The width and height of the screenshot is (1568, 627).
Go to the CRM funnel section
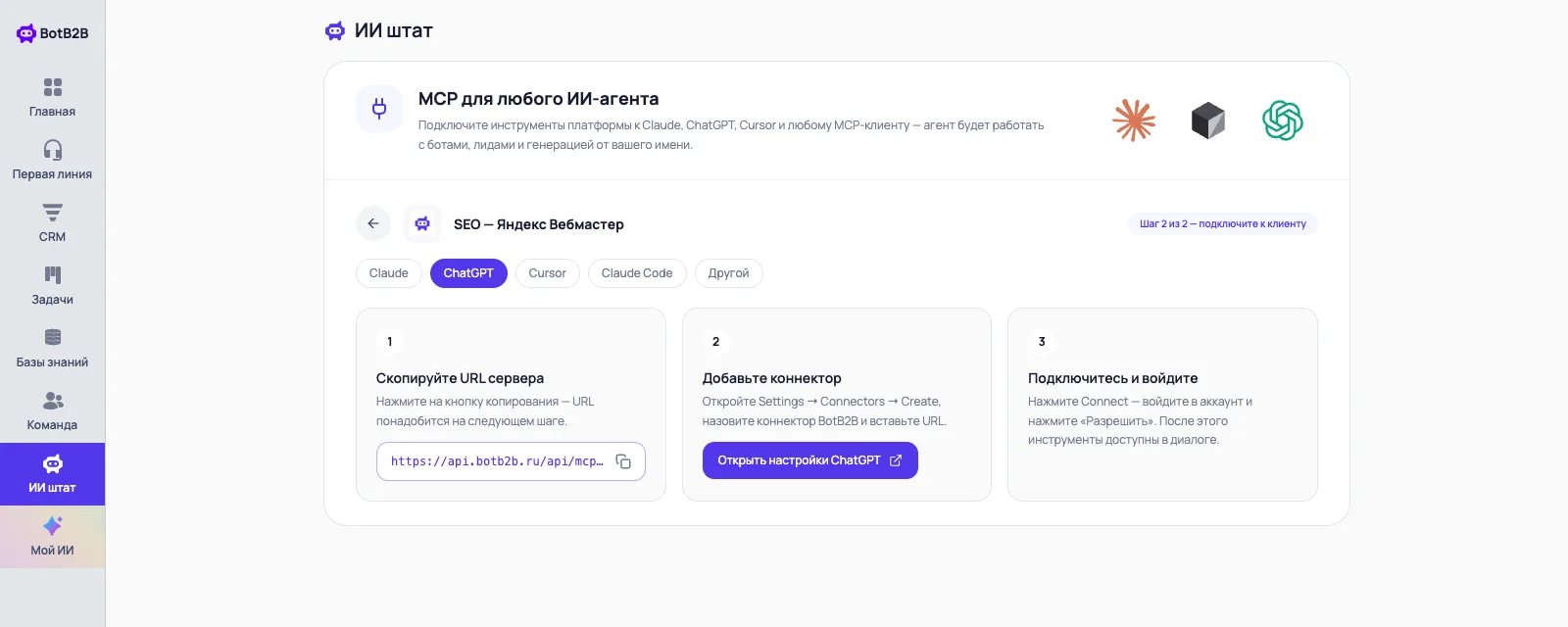pos(52,223)
